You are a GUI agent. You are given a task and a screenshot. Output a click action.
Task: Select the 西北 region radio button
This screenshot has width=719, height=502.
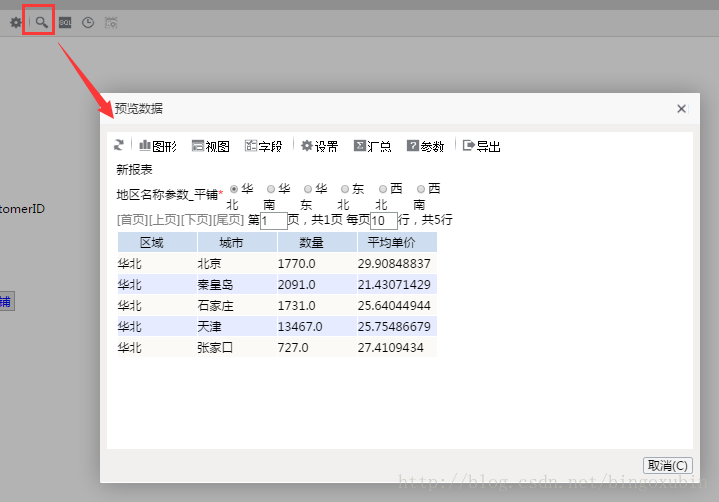coord(383,189)
